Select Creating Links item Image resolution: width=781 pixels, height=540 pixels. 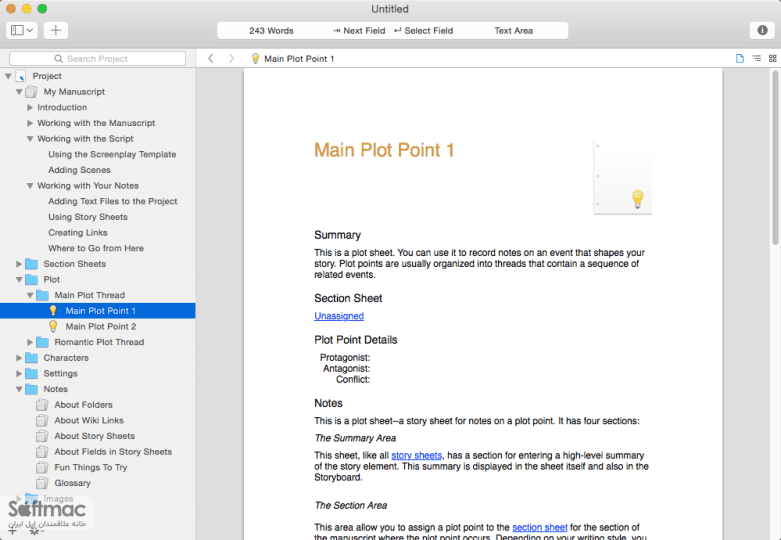tap(78, 233)
